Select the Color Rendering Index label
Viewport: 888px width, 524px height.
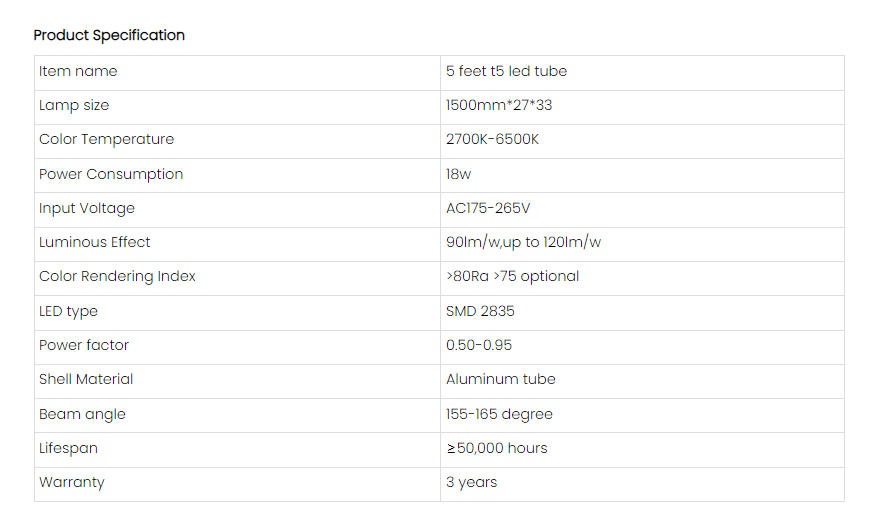click(117, 276)
